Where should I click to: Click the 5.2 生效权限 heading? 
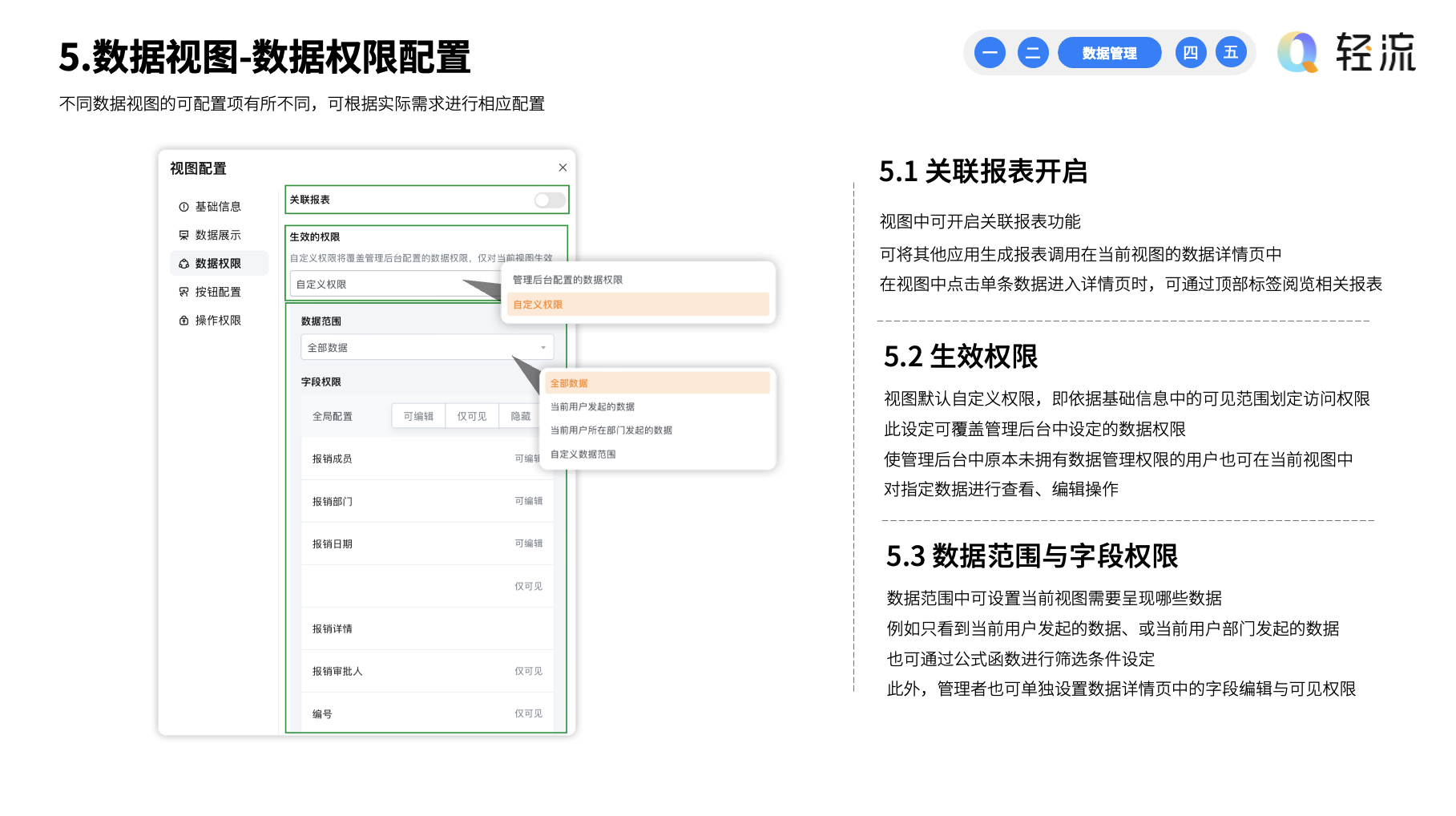961,357
